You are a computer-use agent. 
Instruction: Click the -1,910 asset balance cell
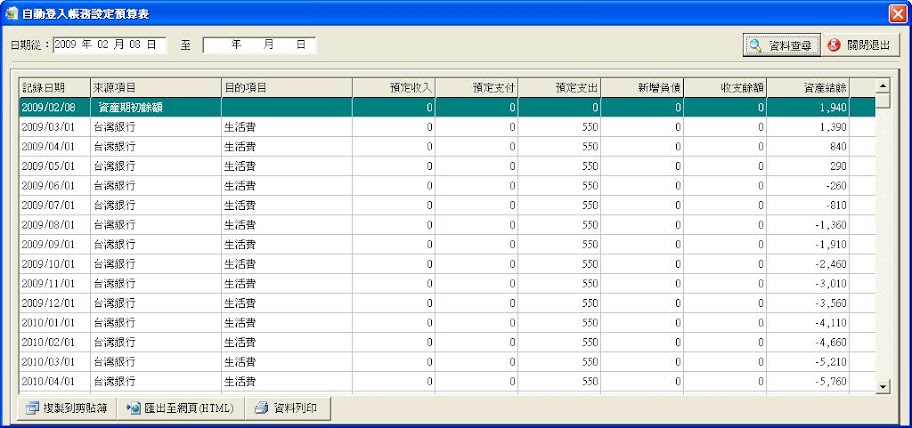coord(808,244)
